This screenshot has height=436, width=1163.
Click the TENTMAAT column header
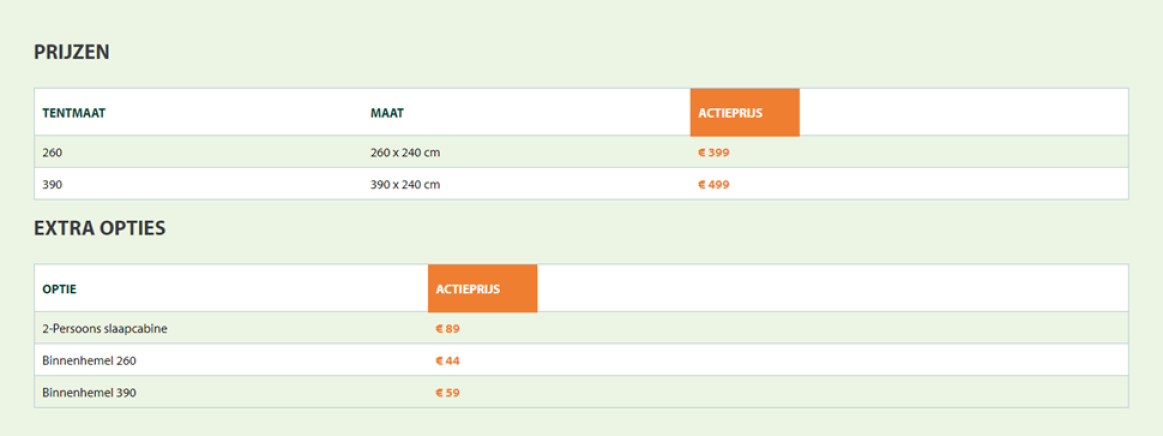tap(73, 113)
